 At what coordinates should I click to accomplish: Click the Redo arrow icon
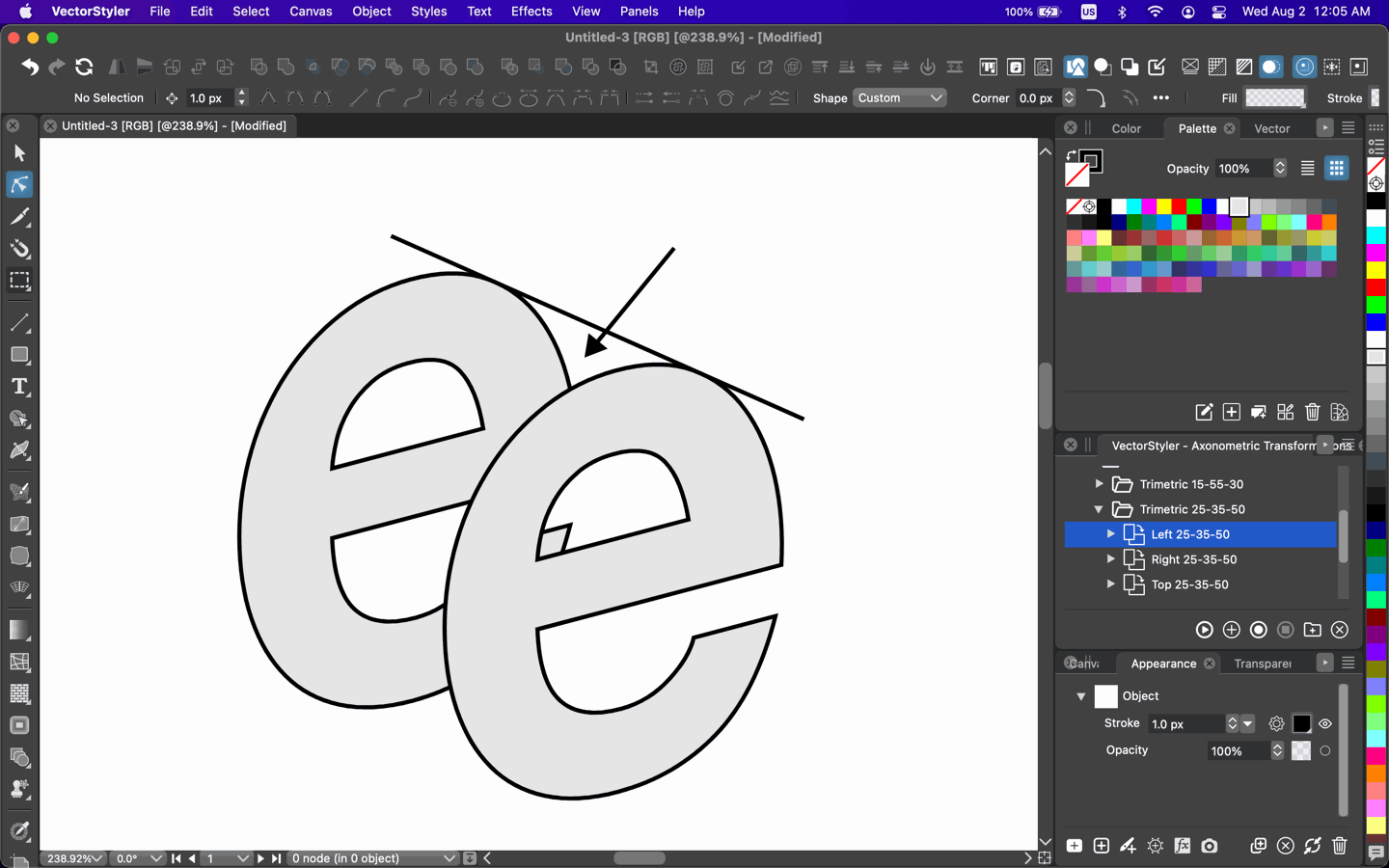point(57,68)
